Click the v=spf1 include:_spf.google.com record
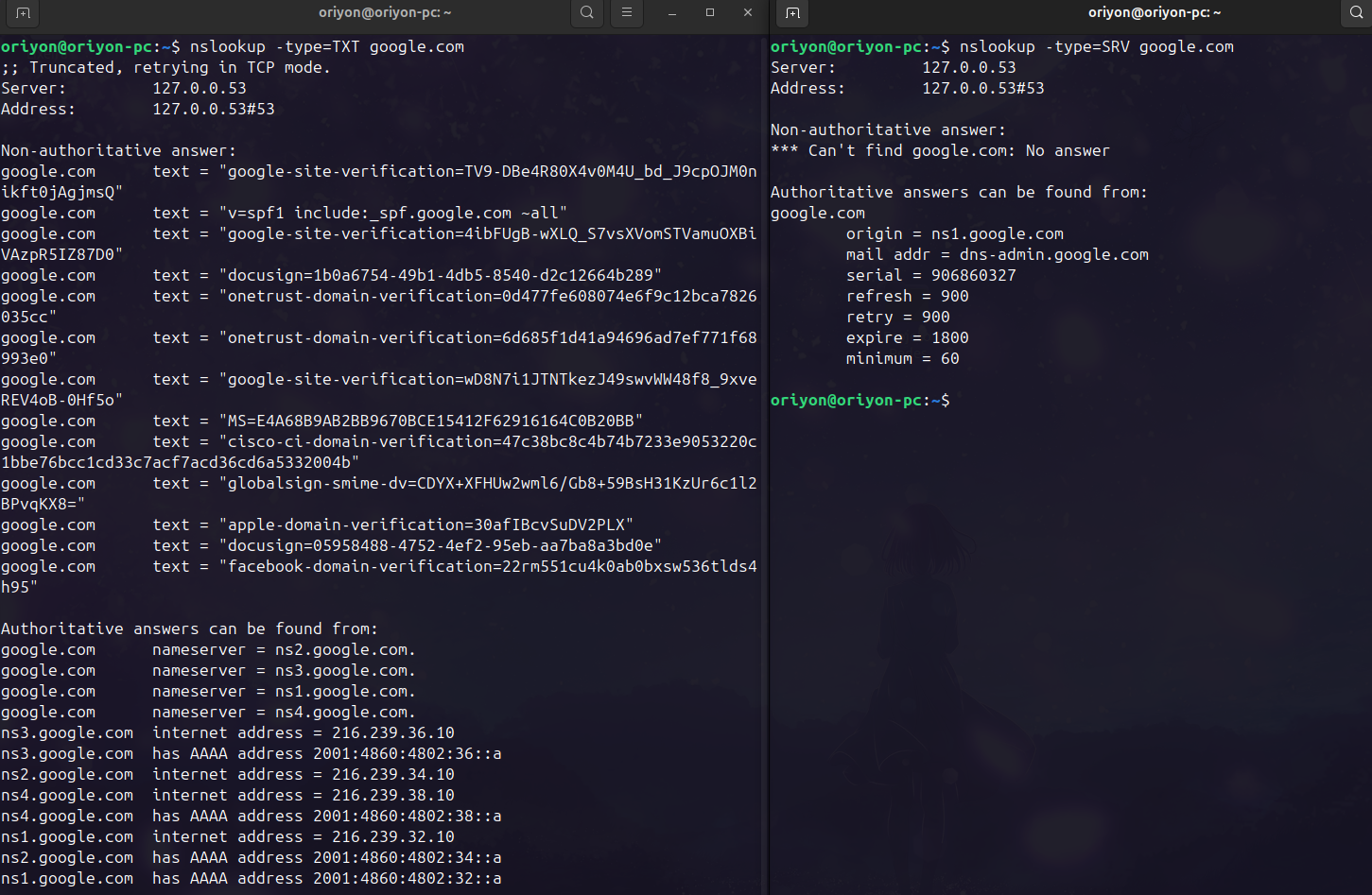The height and width of the screenshot is (895, 1372). pos(285,213)
